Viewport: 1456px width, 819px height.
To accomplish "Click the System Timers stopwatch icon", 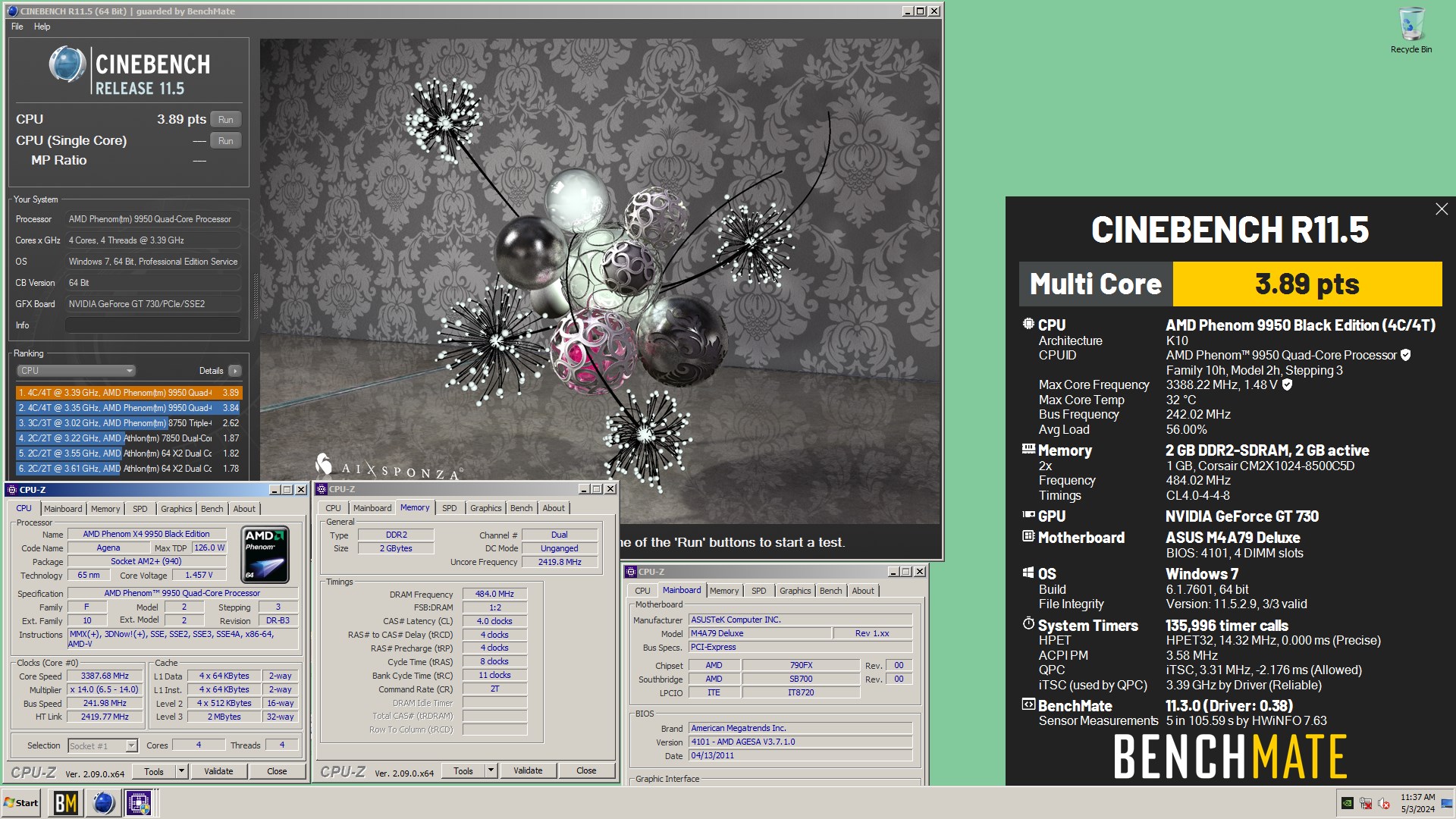I will click(x=1028, y=623).
